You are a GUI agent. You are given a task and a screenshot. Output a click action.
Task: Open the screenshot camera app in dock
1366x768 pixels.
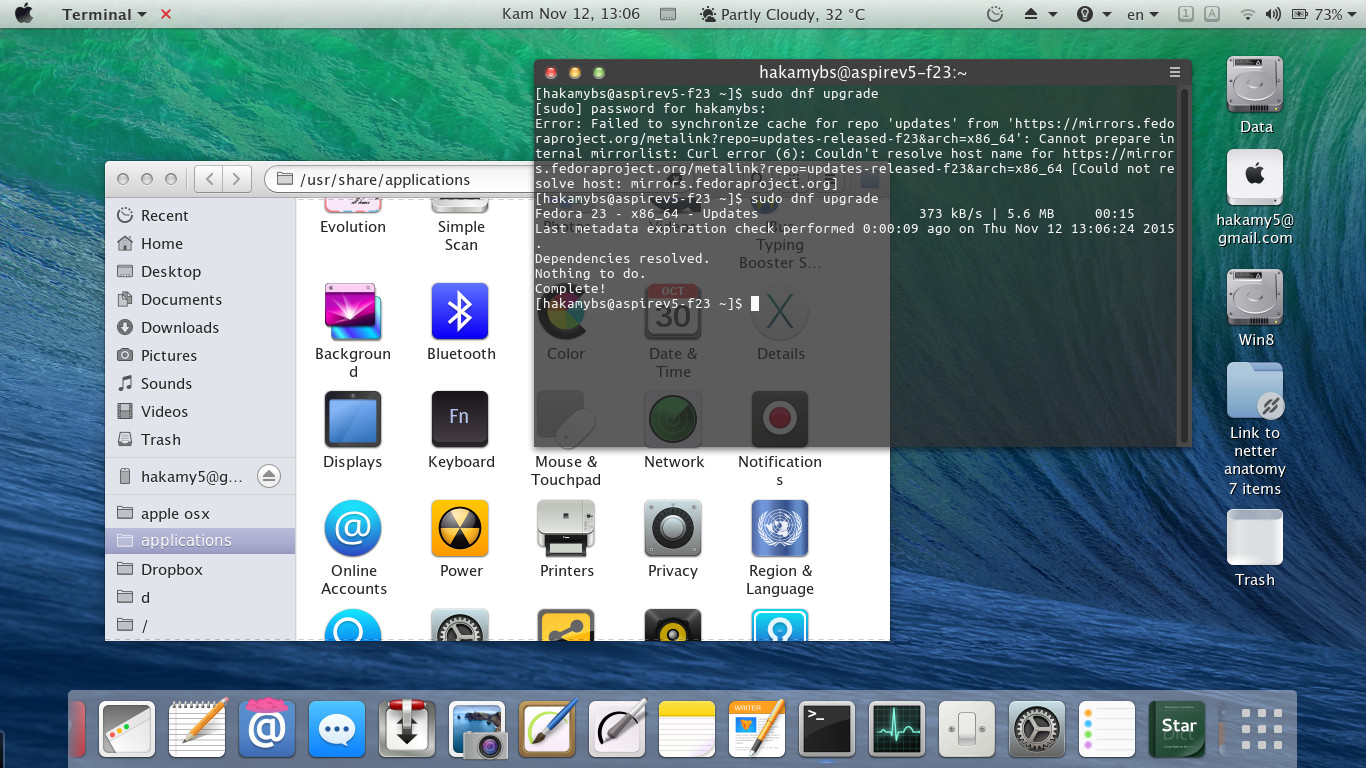coord(477,728)
